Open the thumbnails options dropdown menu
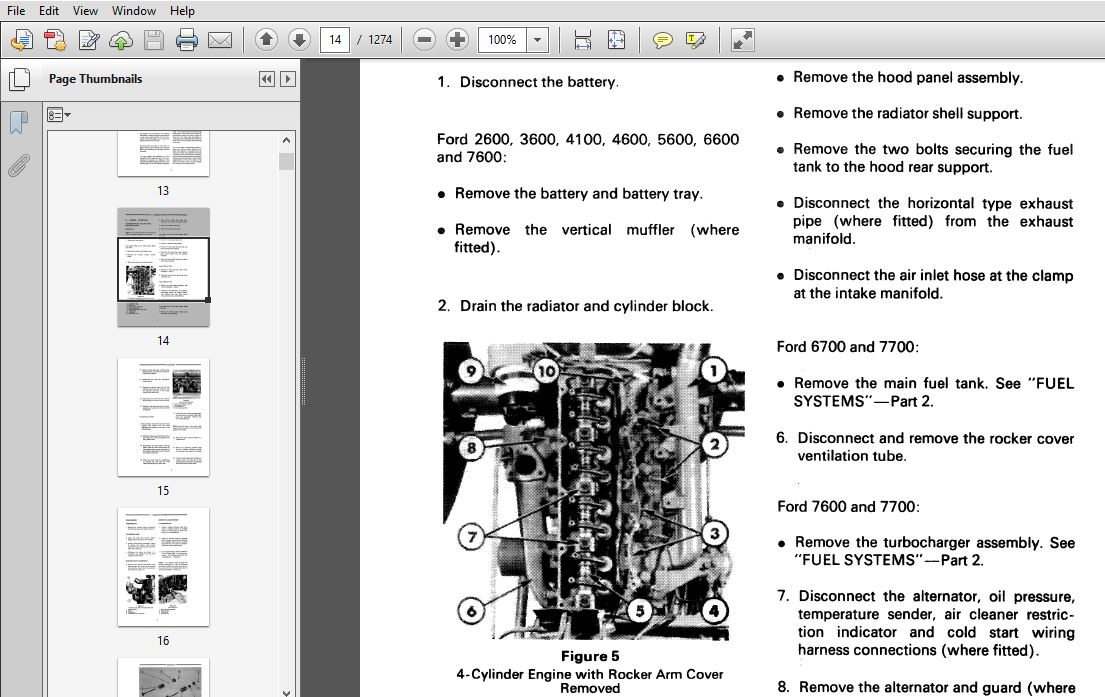This screenshot has height=697, width=1105. 58,115
